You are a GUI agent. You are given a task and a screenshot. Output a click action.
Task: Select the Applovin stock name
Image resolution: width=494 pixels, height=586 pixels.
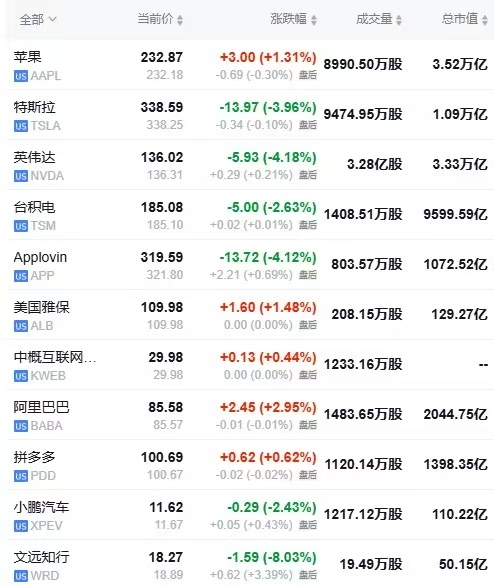click(40, 258)
